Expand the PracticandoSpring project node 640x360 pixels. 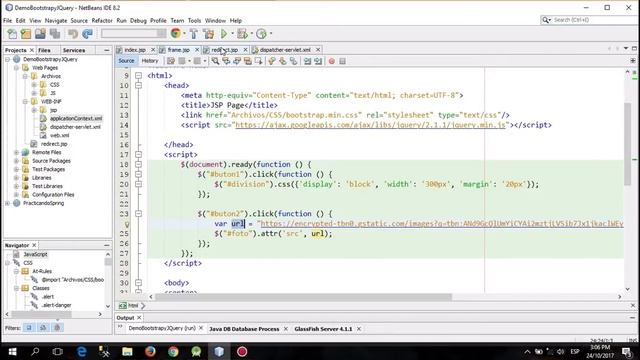[x=7, y=203]
